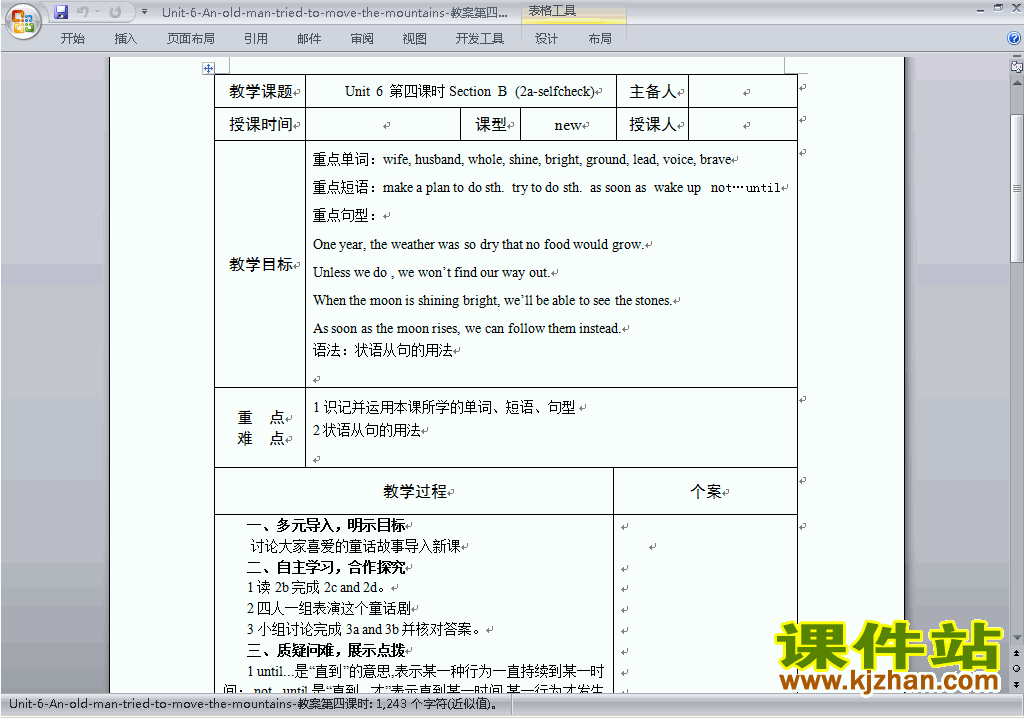Open the 审阅 ribbon tab
The image size is (1024, 718).
tap(362, 39)
